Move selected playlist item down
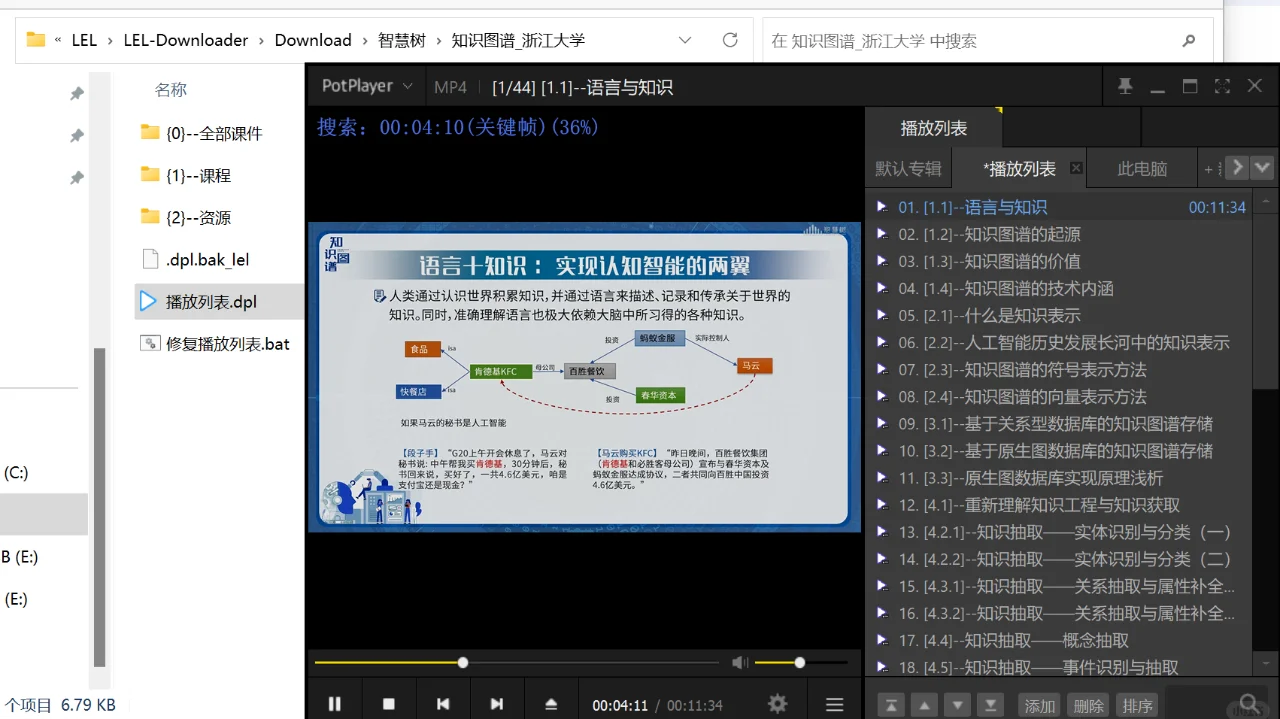 click(x=958, y=704)
